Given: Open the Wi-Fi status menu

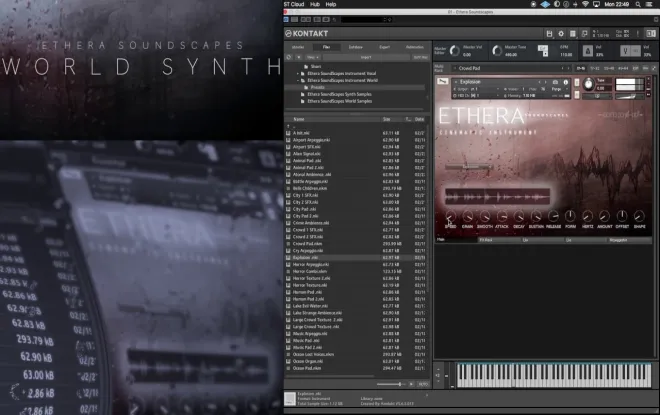Looking at the screenshot, I should (x=585, y=4).
